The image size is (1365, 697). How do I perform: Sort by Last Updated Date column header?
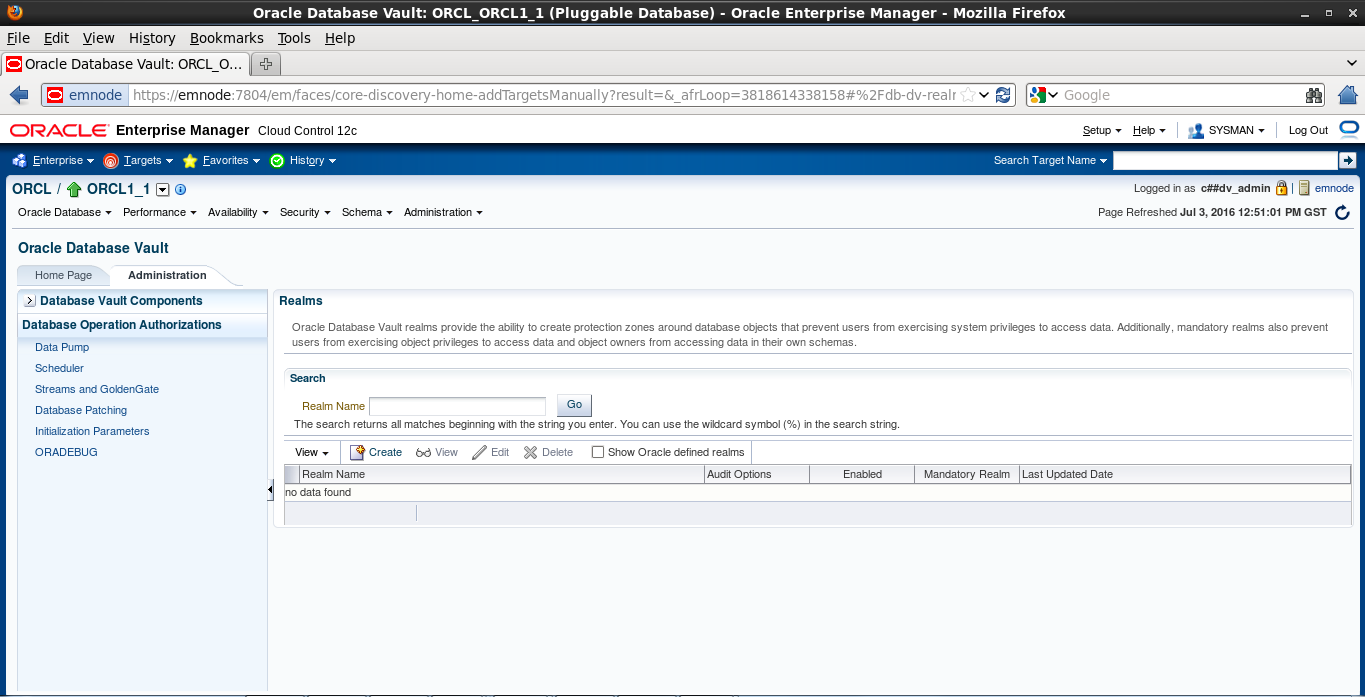[1184, 474]
